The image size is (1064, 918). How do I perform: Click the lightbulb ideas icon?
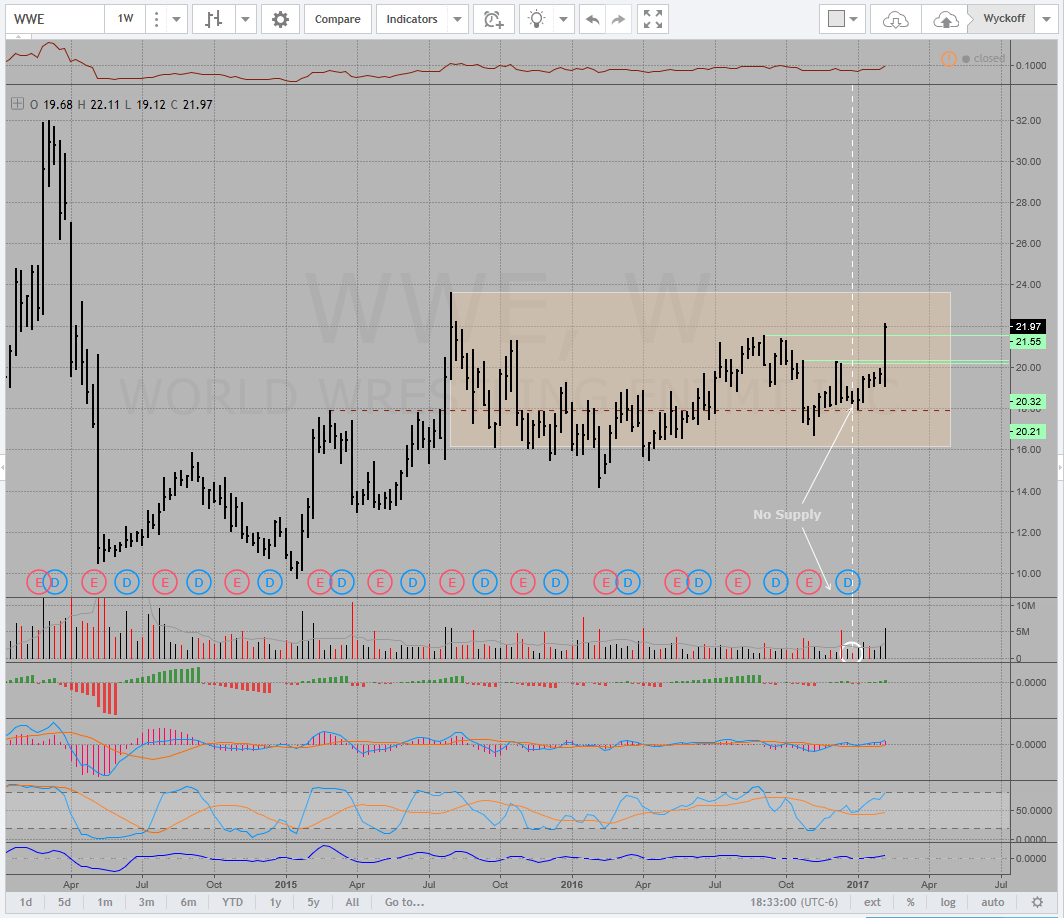tap(538, 19)
